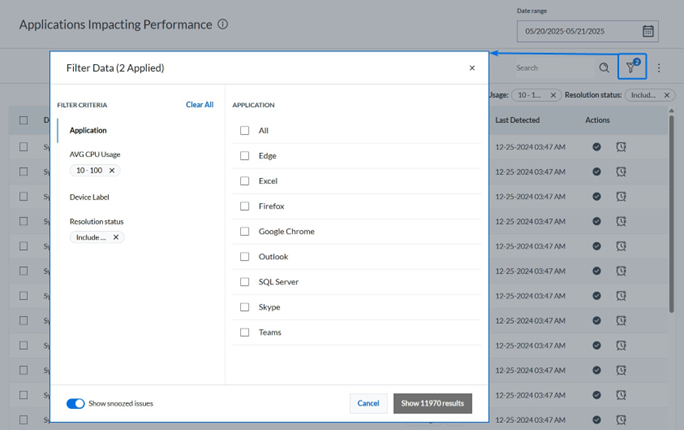684x430 pixels.
Task: Click the Show 11970 results button
Action: pos(432,403)
